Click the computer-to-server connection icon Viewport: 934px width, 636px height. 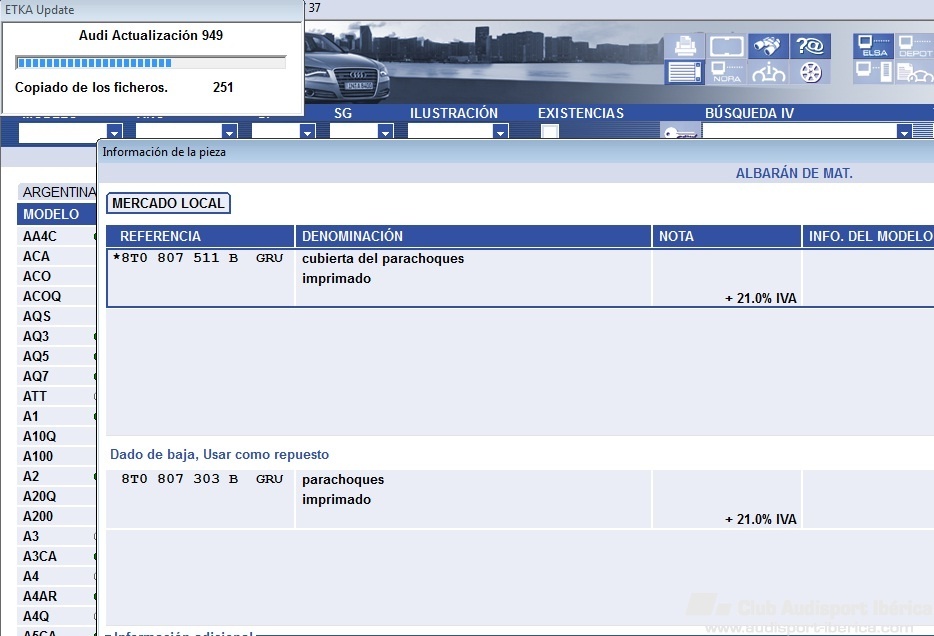873,73
